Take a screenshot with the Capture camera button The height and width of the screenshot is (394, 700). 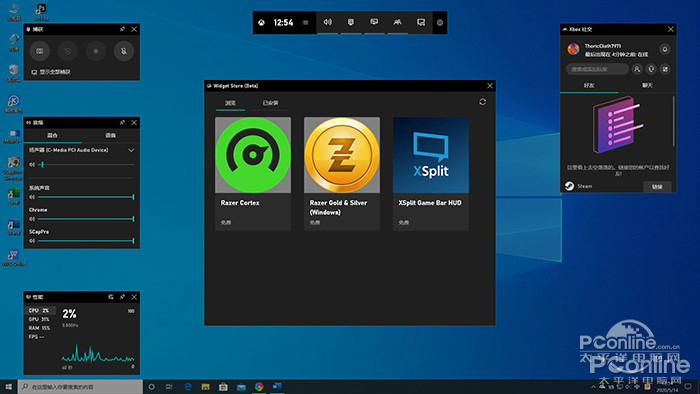tap(40, 51)
